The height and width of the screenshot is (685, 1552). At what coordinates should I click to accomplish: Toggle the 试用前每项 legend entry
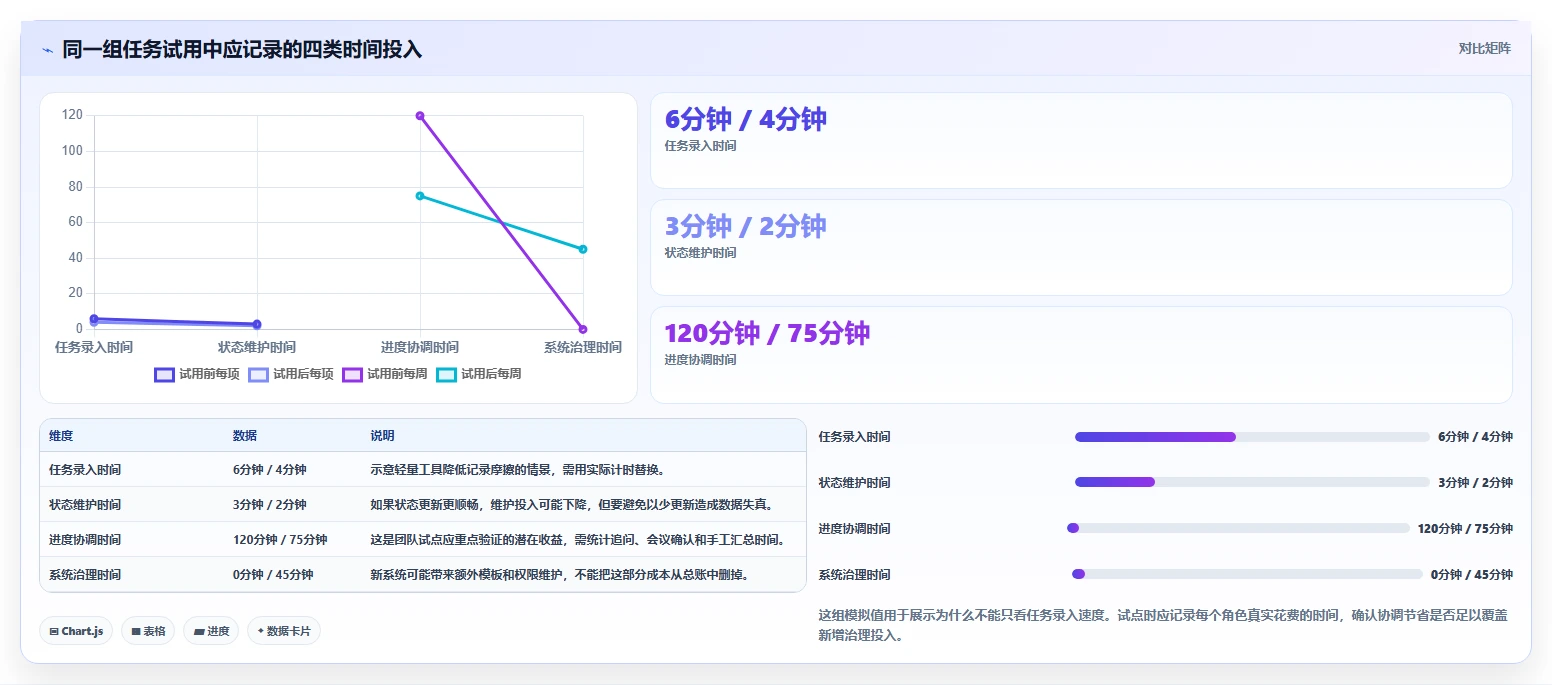tap(197, 374)
